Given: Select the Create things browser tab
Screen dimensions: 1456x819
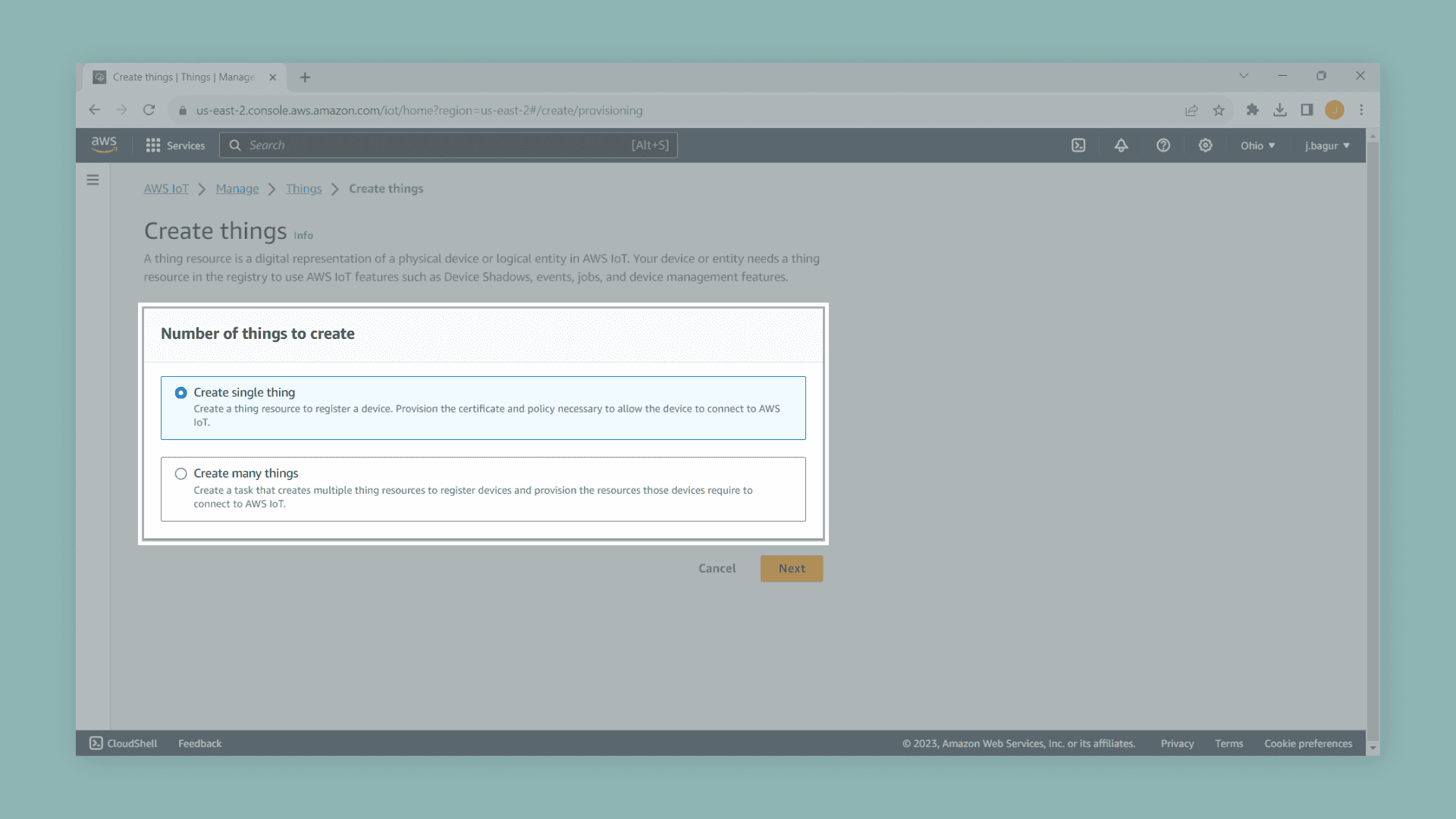Looking at the screenshot, I should (184, 77).
